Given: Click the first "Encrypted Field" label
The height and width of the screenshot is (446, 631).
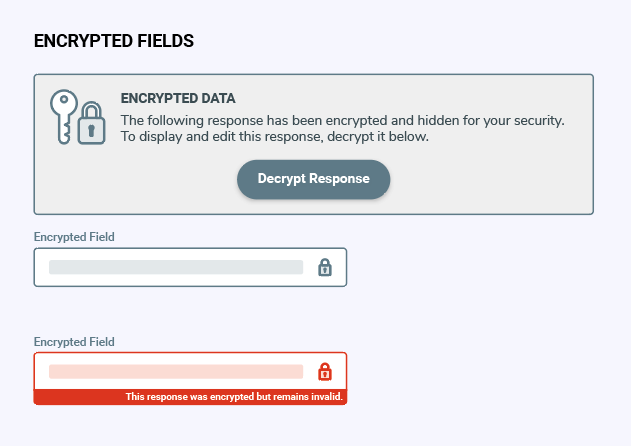Looking at the screenshot, I should (74, 237).
